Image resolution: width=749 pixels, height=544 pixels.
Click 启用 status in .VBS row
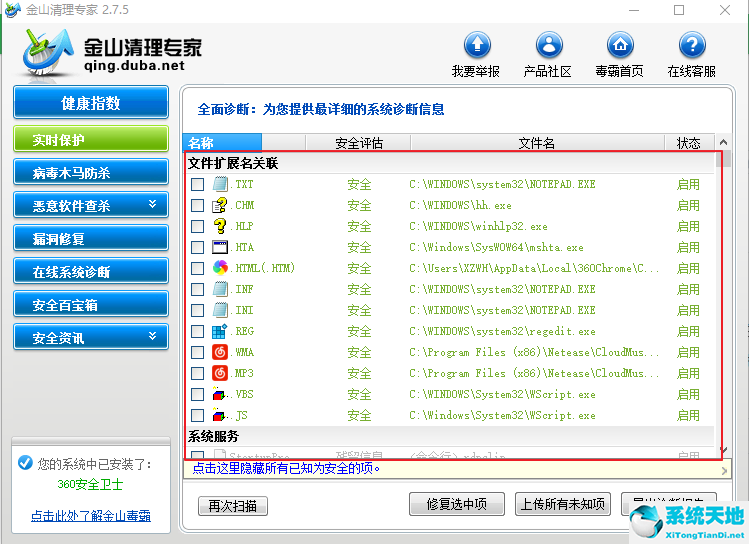pos(688,395)
